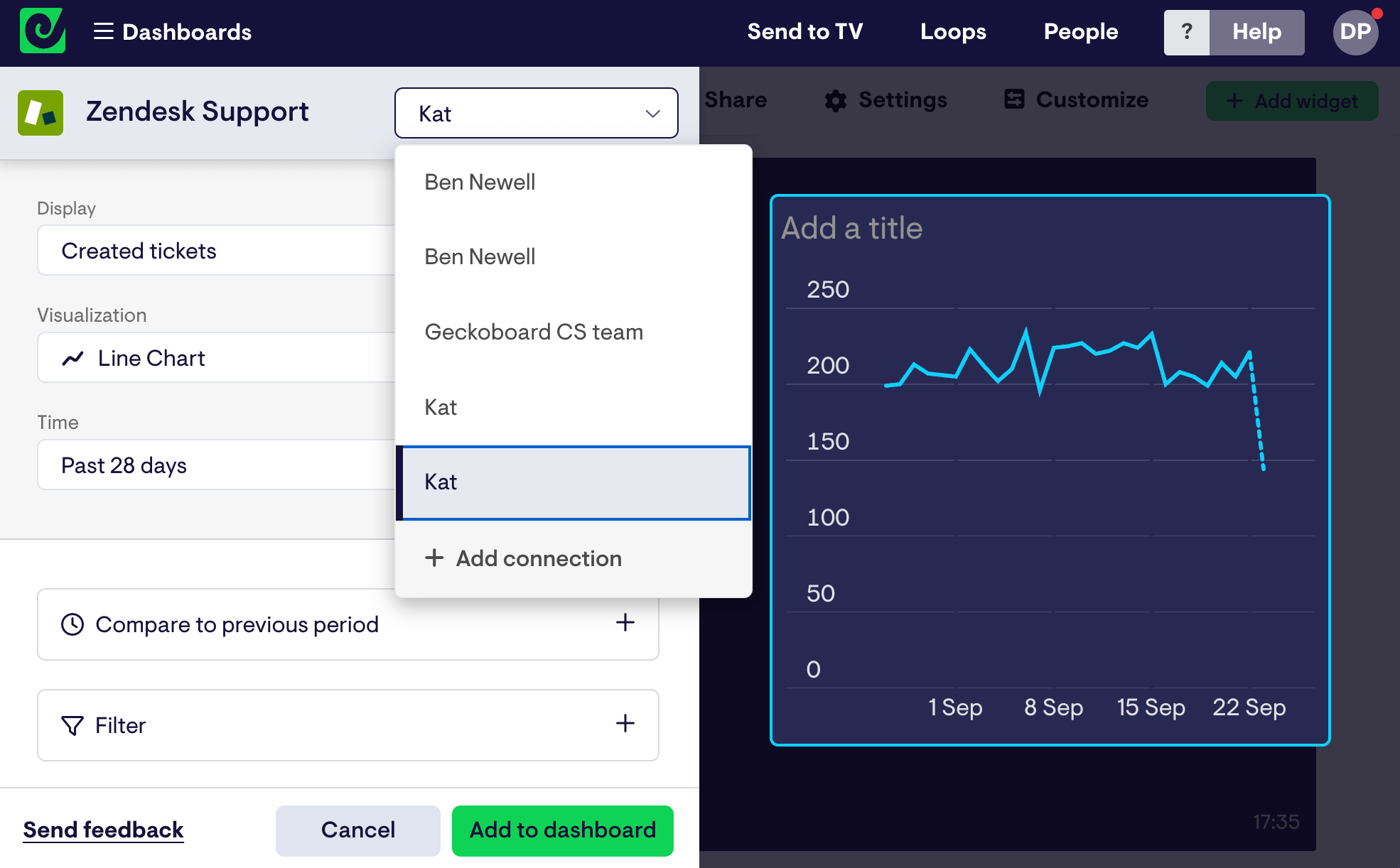This screenshot has height=868, width=1400.
Task: Open the Line Chart visualization dropdown
Action: pos(216,357)
